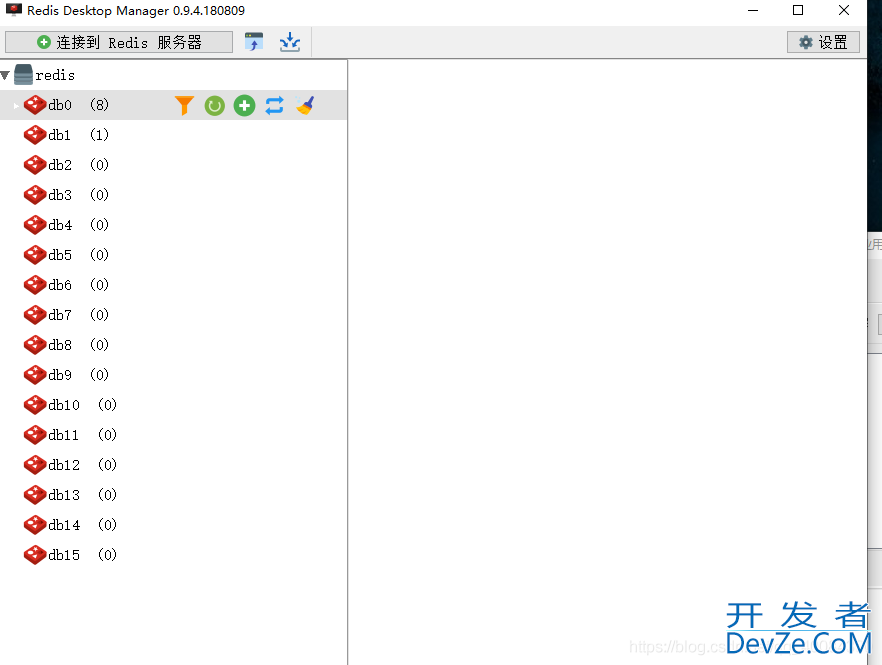This screenshot has width=882, height=665.
Task: Click the export connections download icon
Action: [x=290, y=42]
